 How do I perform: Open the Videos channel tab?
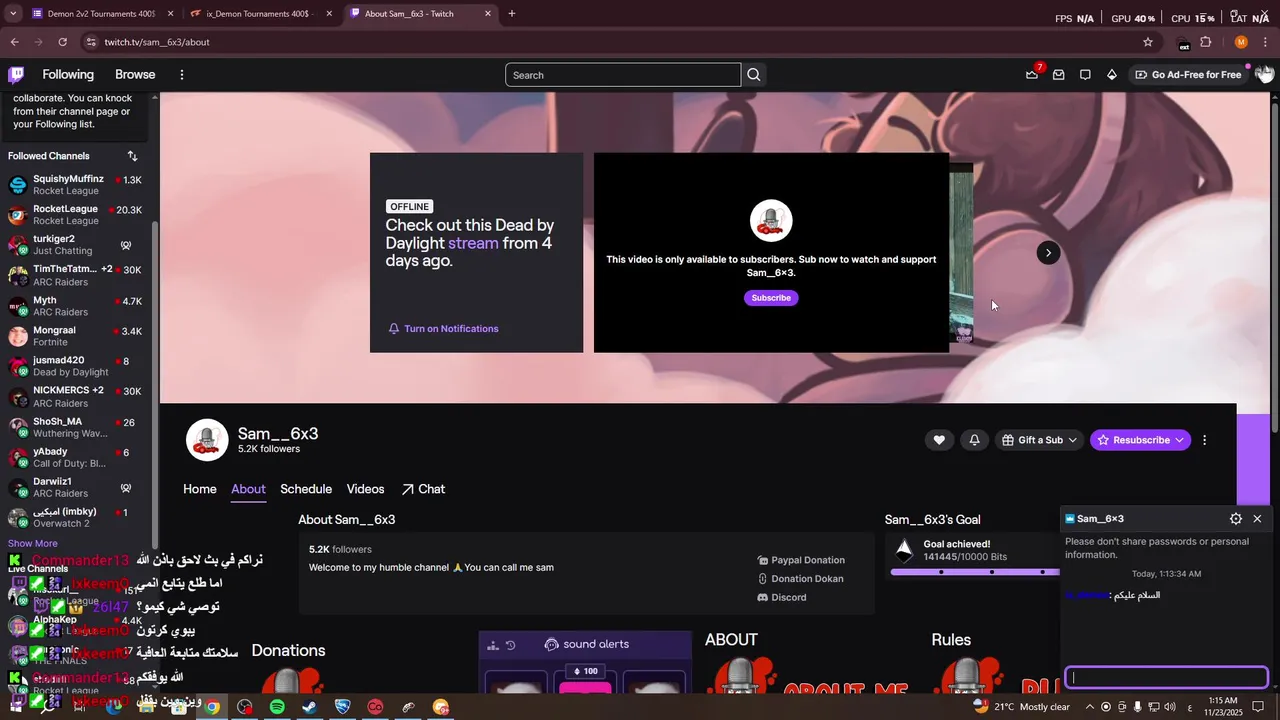tap(365, 489)
